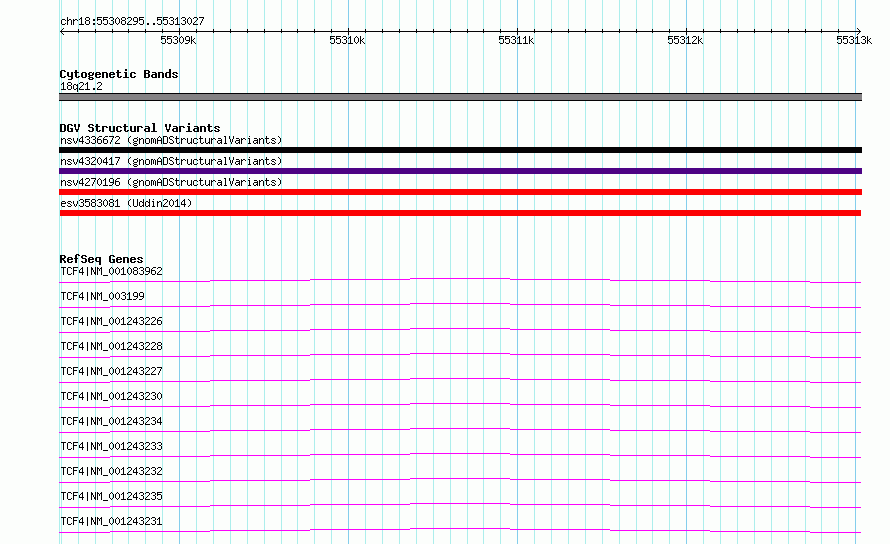Screen dimensions: 890x544
Task: Open variant label nsv4270196
Action: 171,182
